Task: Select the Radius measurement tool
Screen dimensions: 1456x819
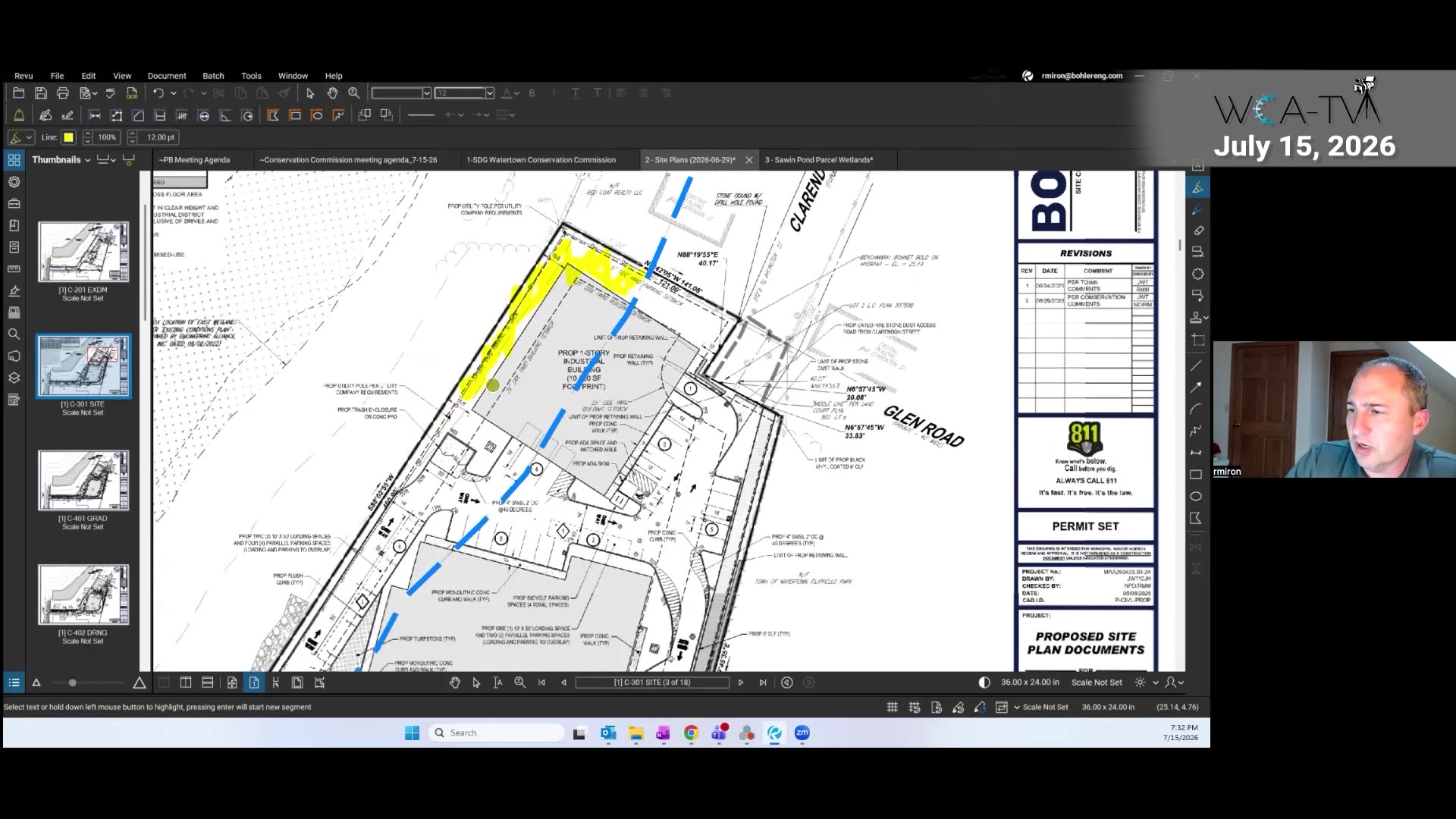Action: tap(247, 115)
